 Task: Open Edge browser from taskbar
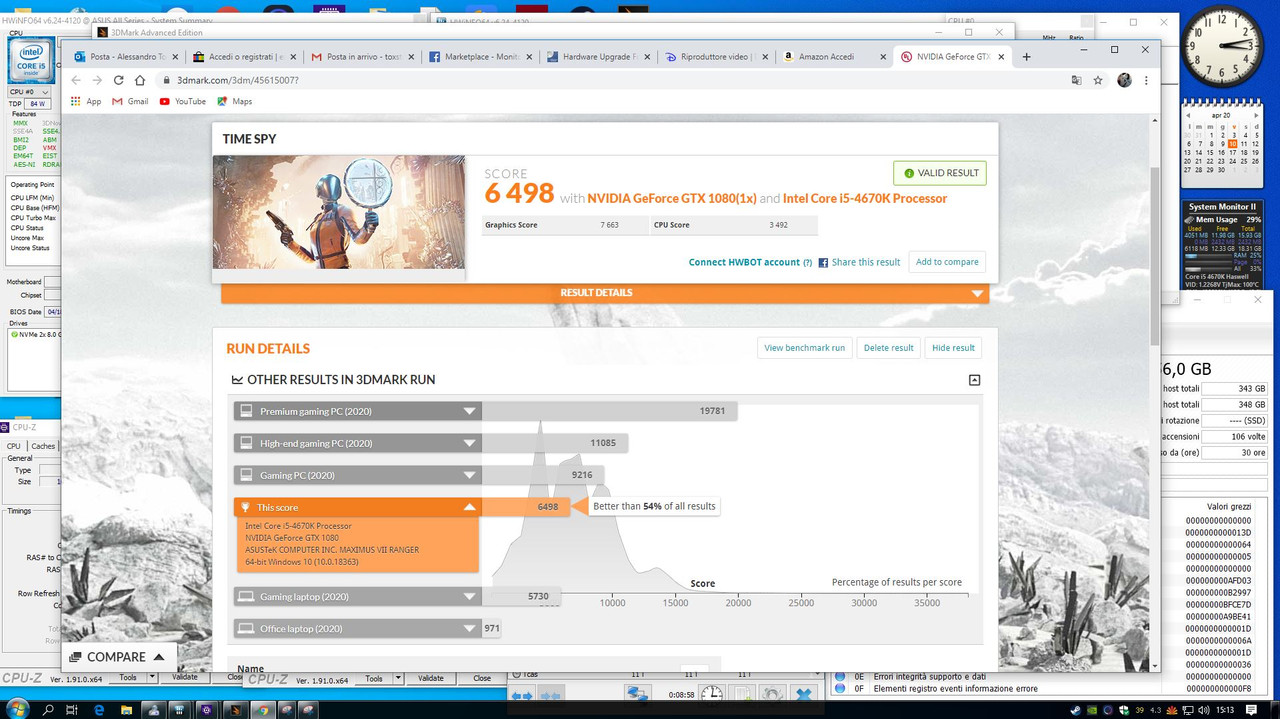[100, 709]
